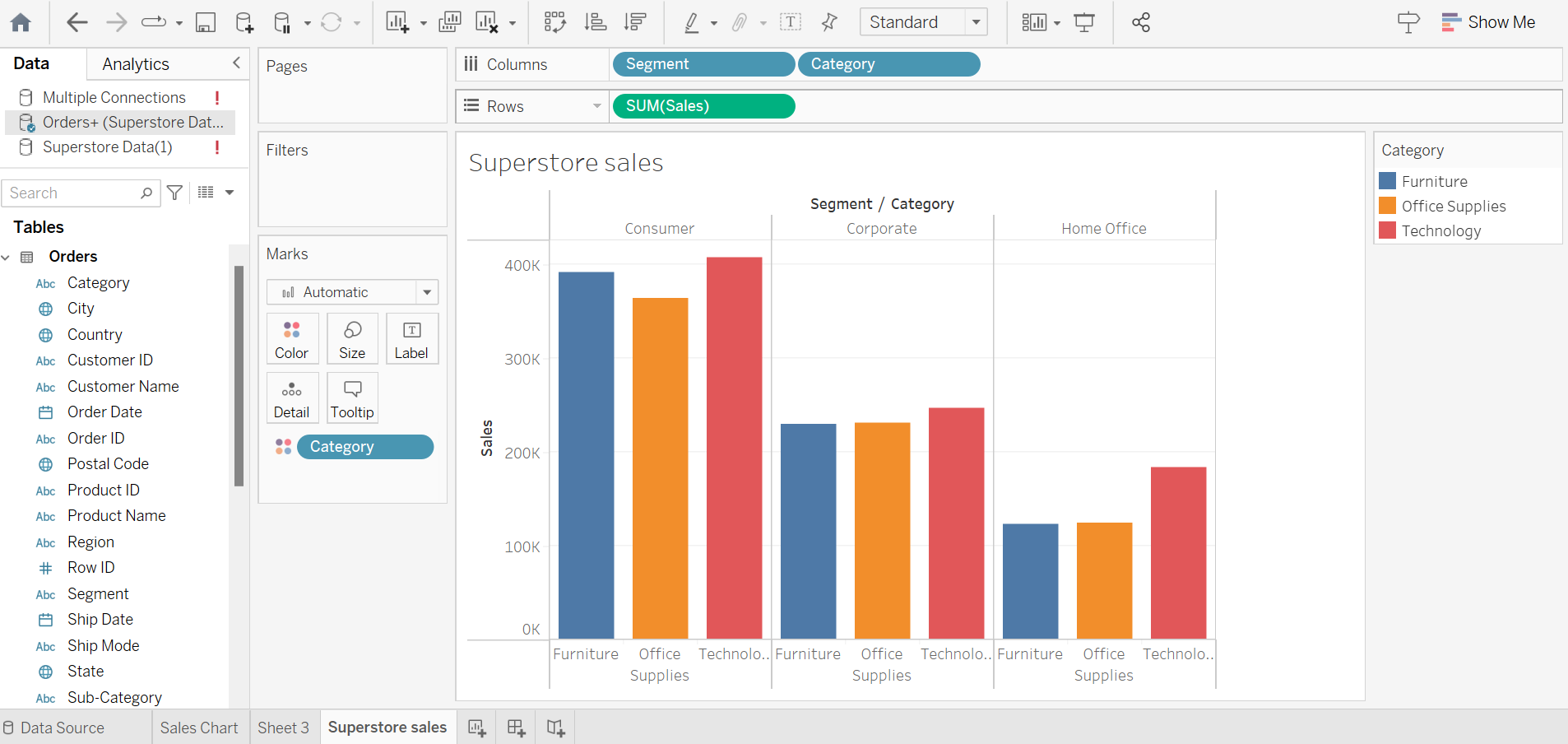This screenshot has width=1568, height=744.
Task: Select Consumer Technology bar in chart
Action: tap(735, 448)
